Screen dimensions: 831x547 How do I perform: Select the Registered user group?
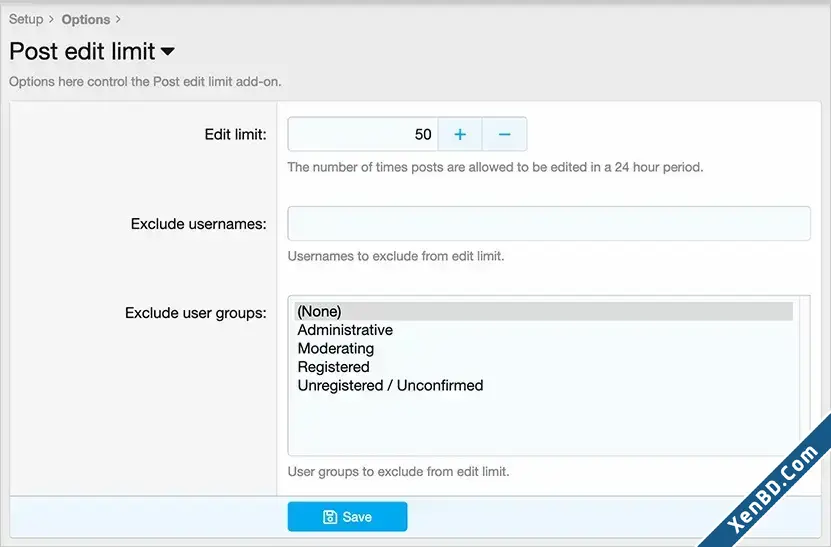click(543, 367)
